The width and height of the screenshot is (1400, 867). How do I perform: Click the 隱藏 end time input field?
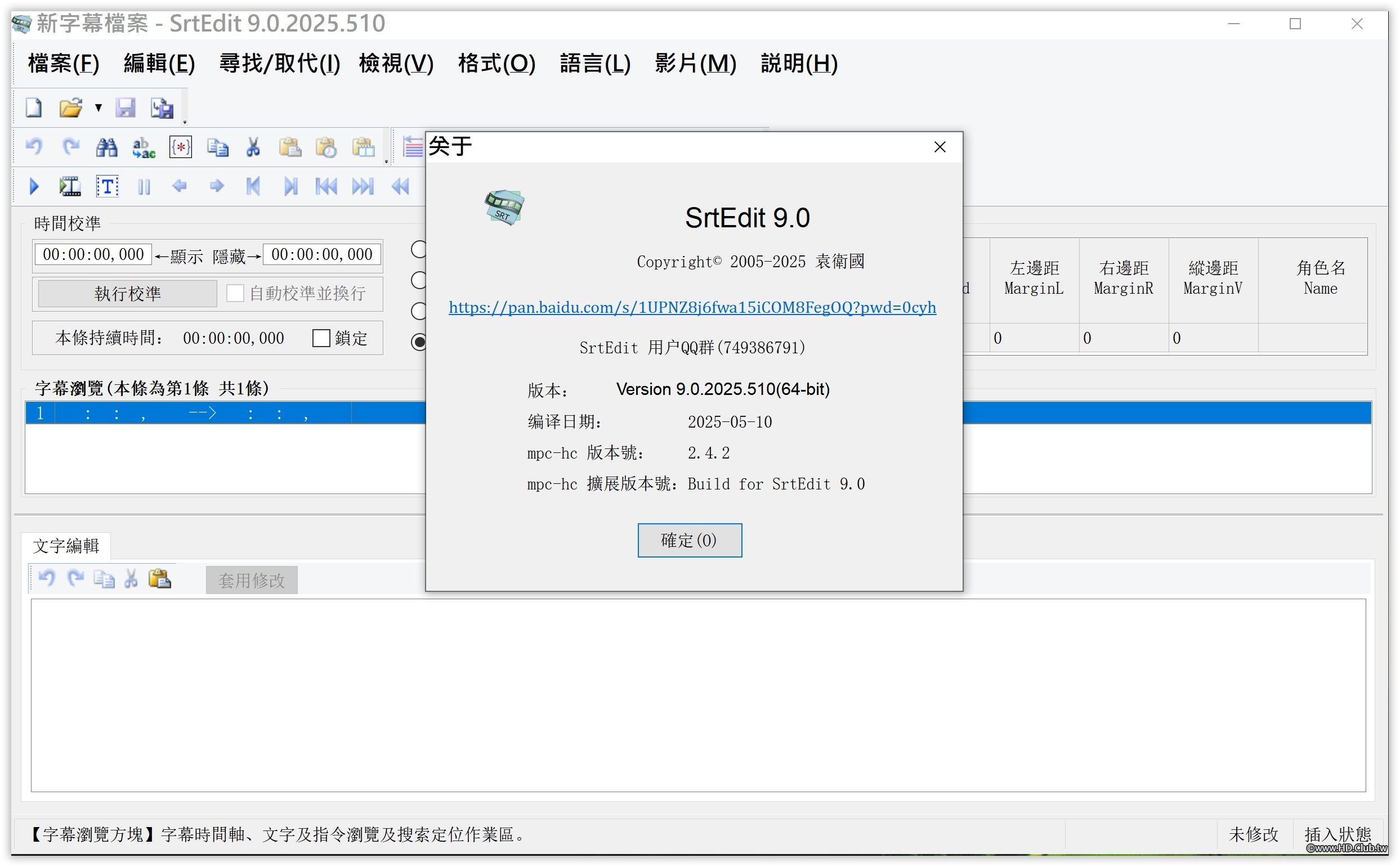tap(322, 254)
